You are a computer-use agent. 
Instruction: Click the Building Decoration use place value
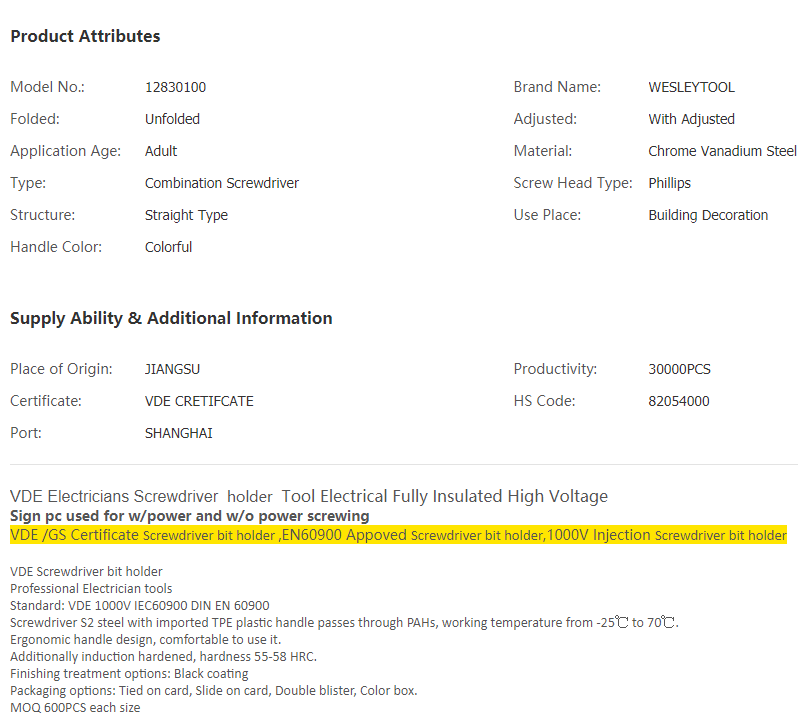pos(708,215)
